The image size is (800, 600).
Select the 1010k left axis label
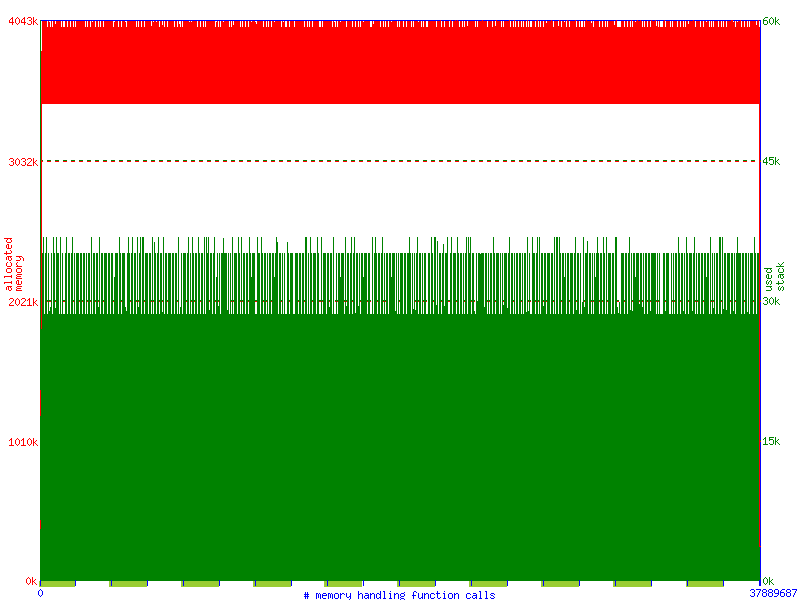22,442
